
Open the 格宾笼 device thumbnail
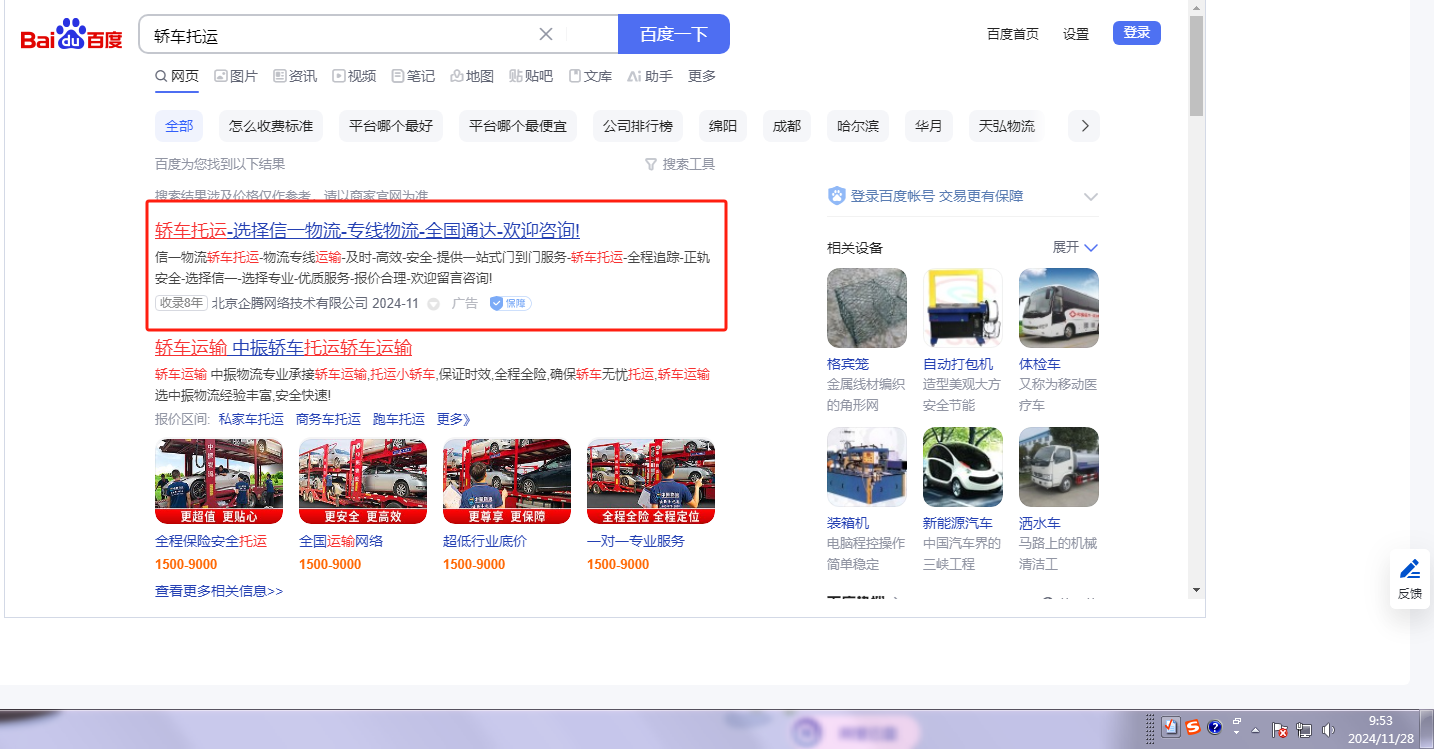(867, 308)
